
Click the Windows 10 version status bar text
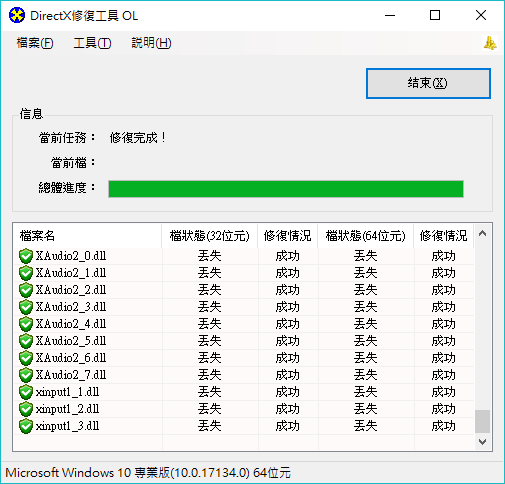tap(148, 473)
